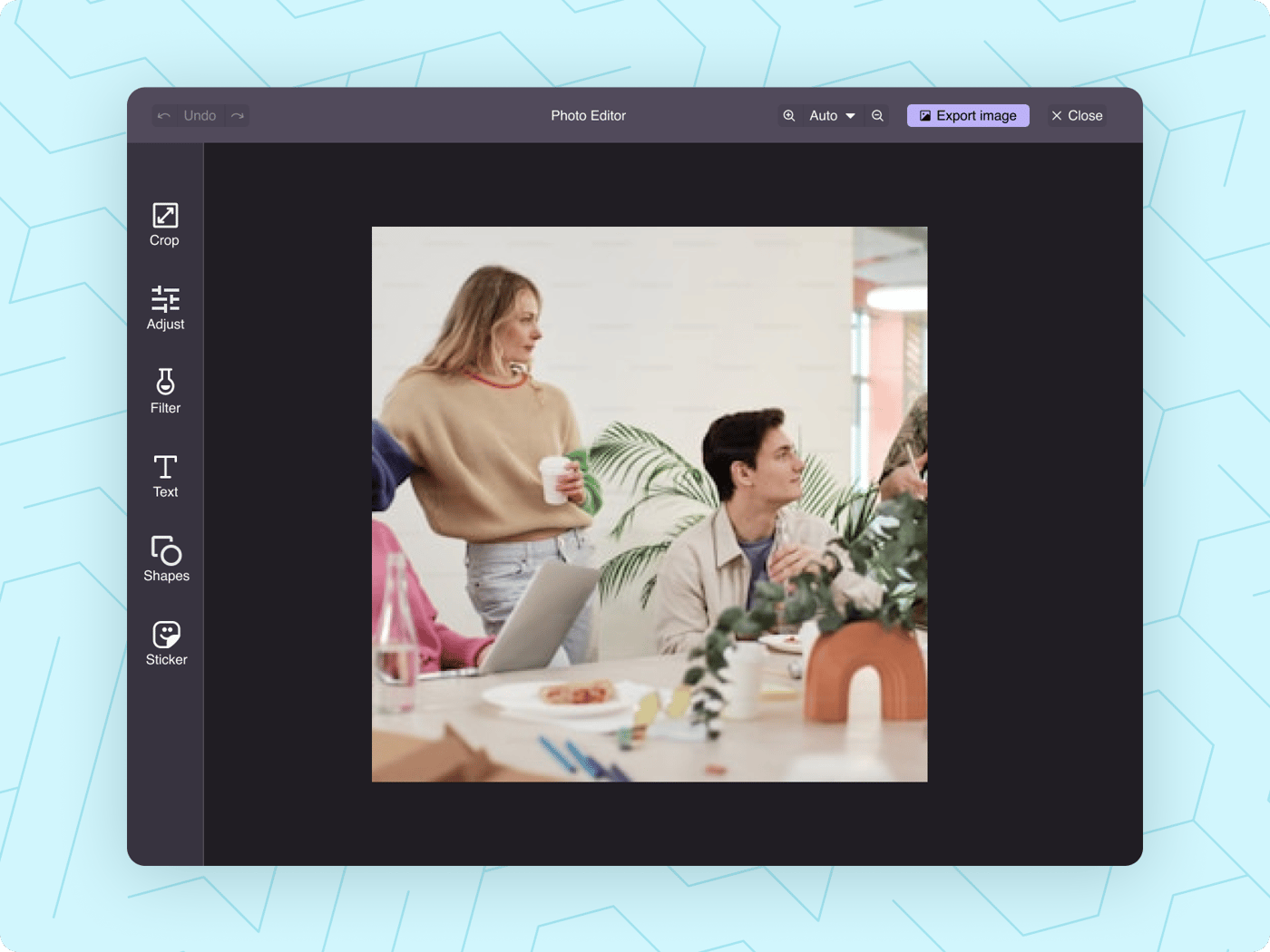Open the Sticker panel
Viewport: 1270px width, 952px height.
[x=166, y=643]
